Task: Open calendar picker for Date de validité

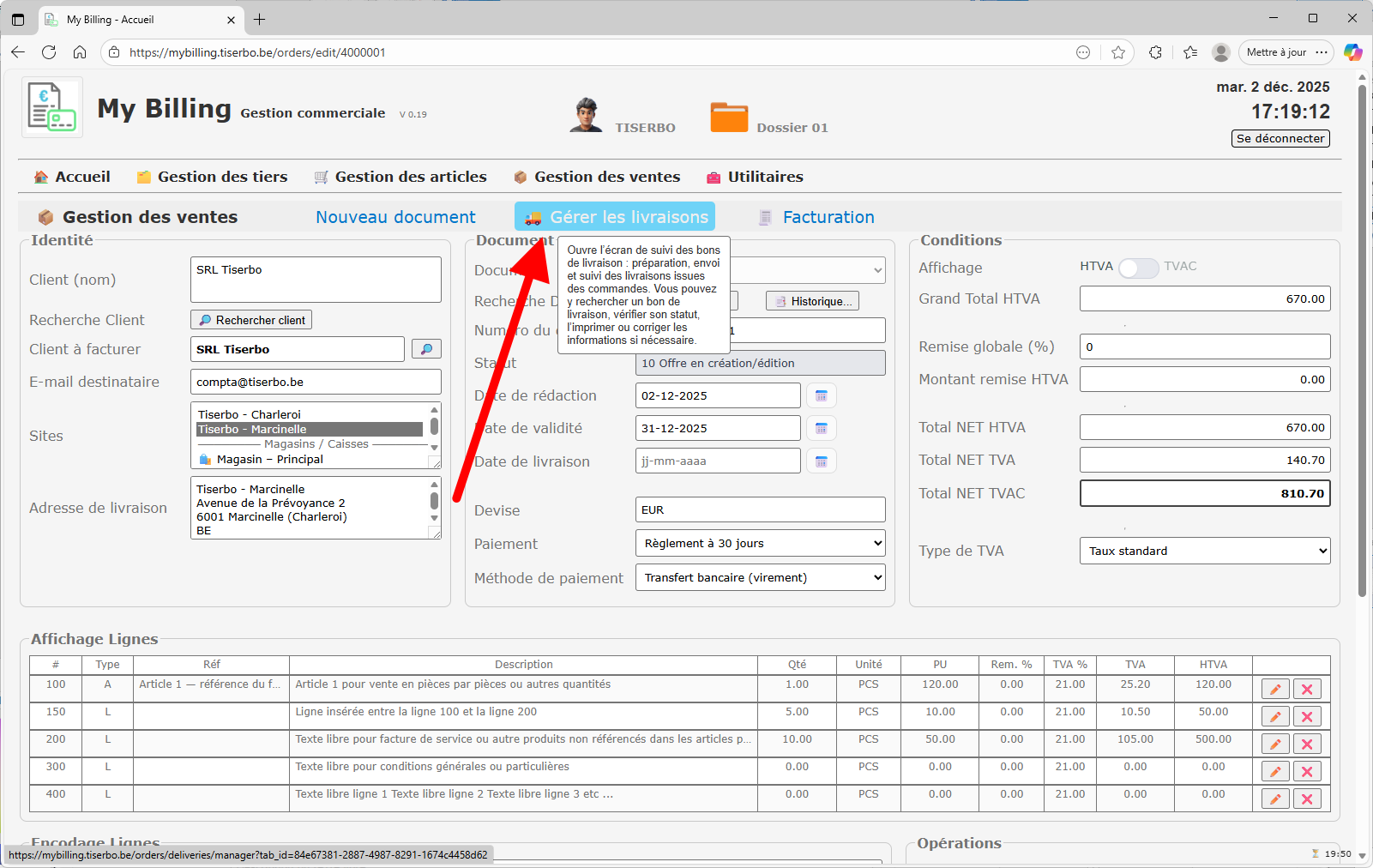Action: pyautogui.click(x=821, y=428)
